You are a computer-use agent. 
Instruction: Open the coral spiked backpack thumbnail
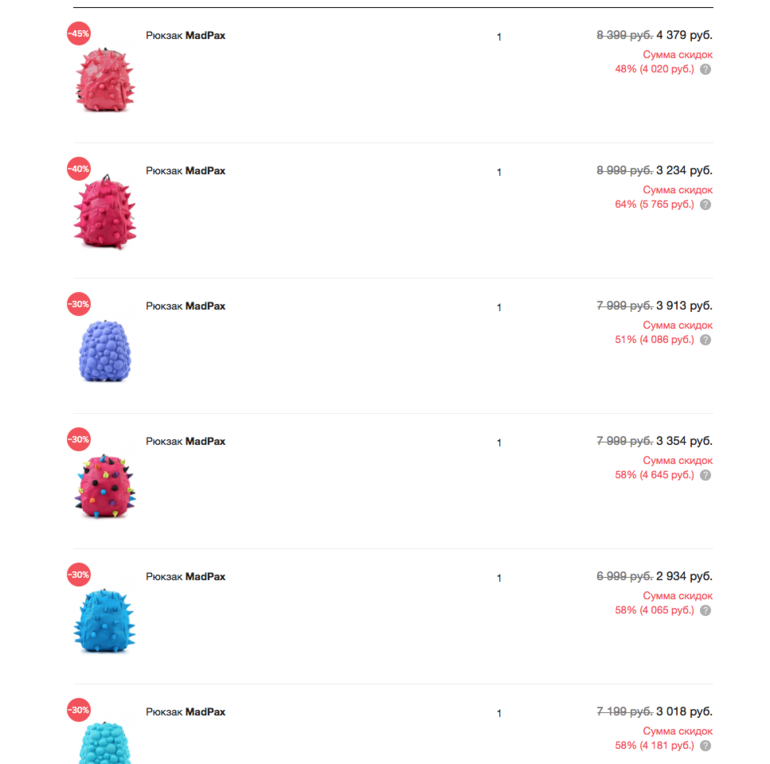[x=104, y=78]
